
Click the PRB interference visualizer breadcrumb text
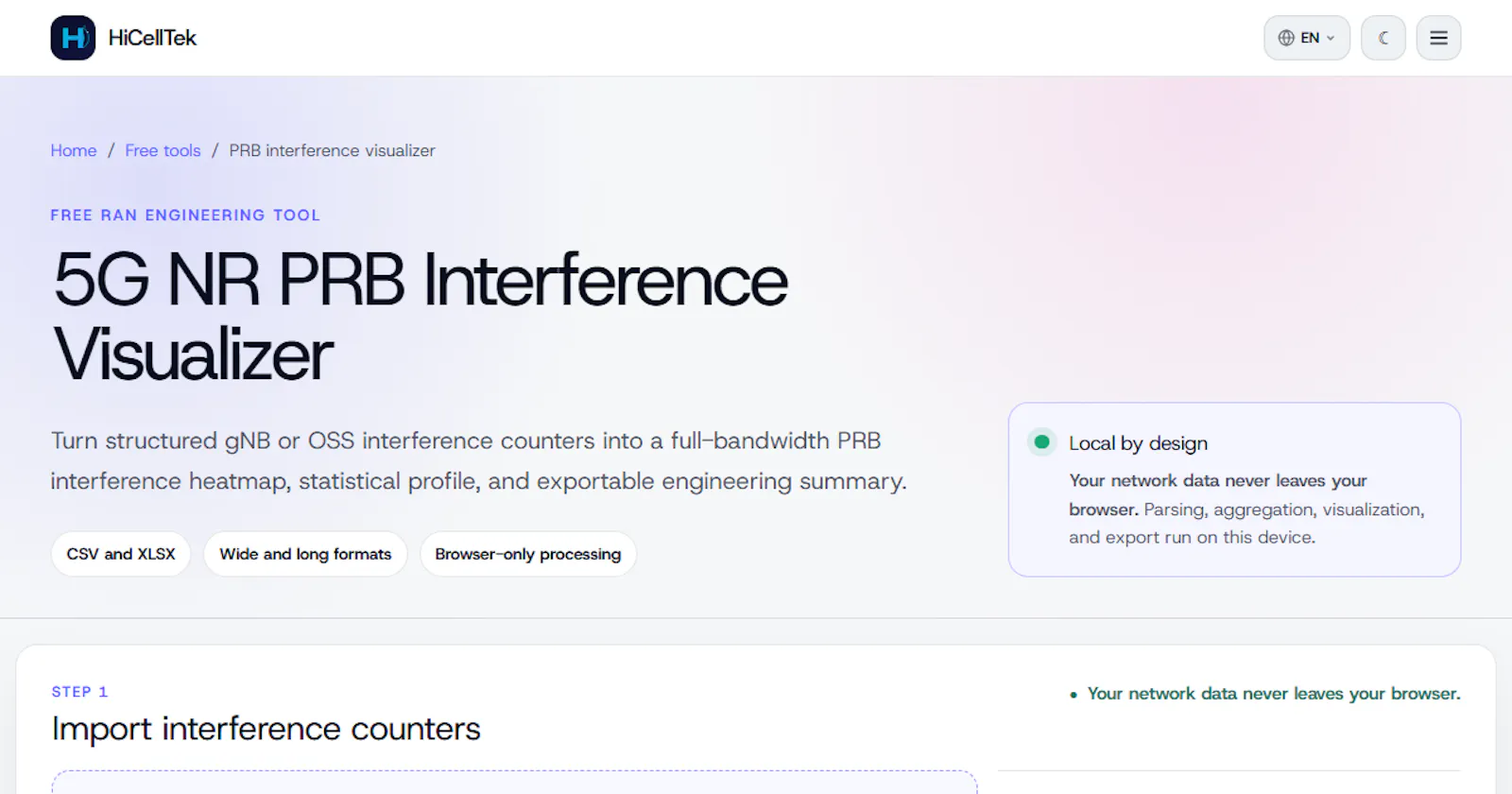333,150
